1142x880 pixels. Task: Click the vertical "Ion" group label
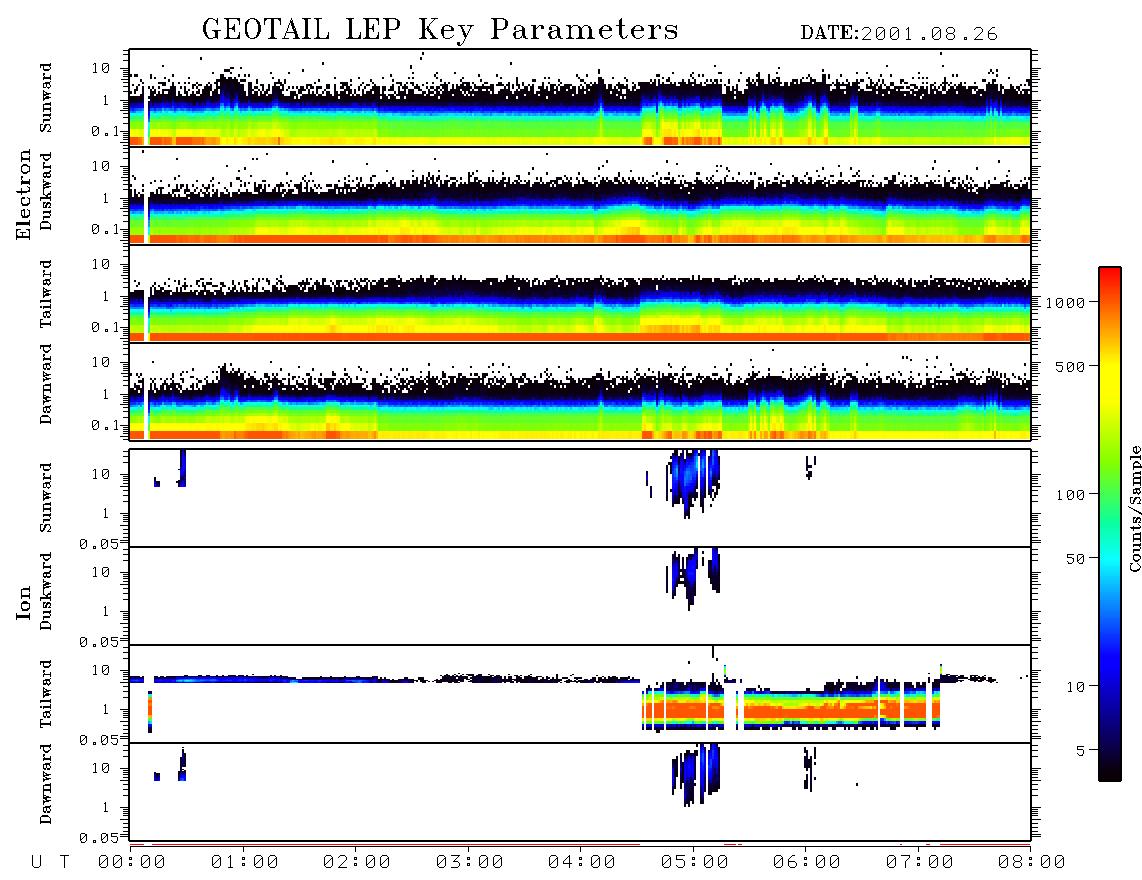click(x=24, y=602)
